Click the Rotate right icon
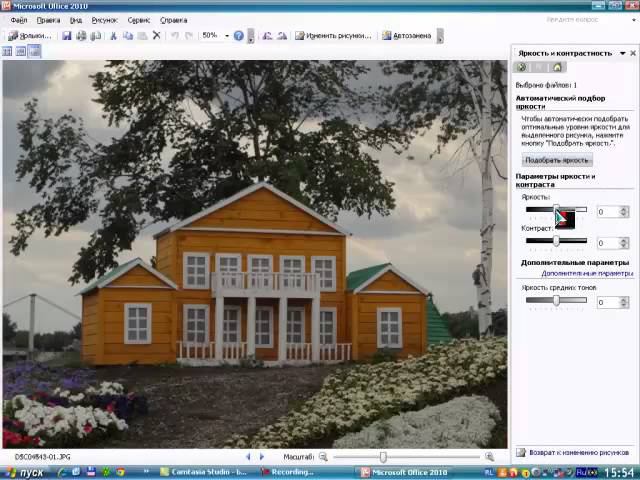 click(x=282, y=36)
